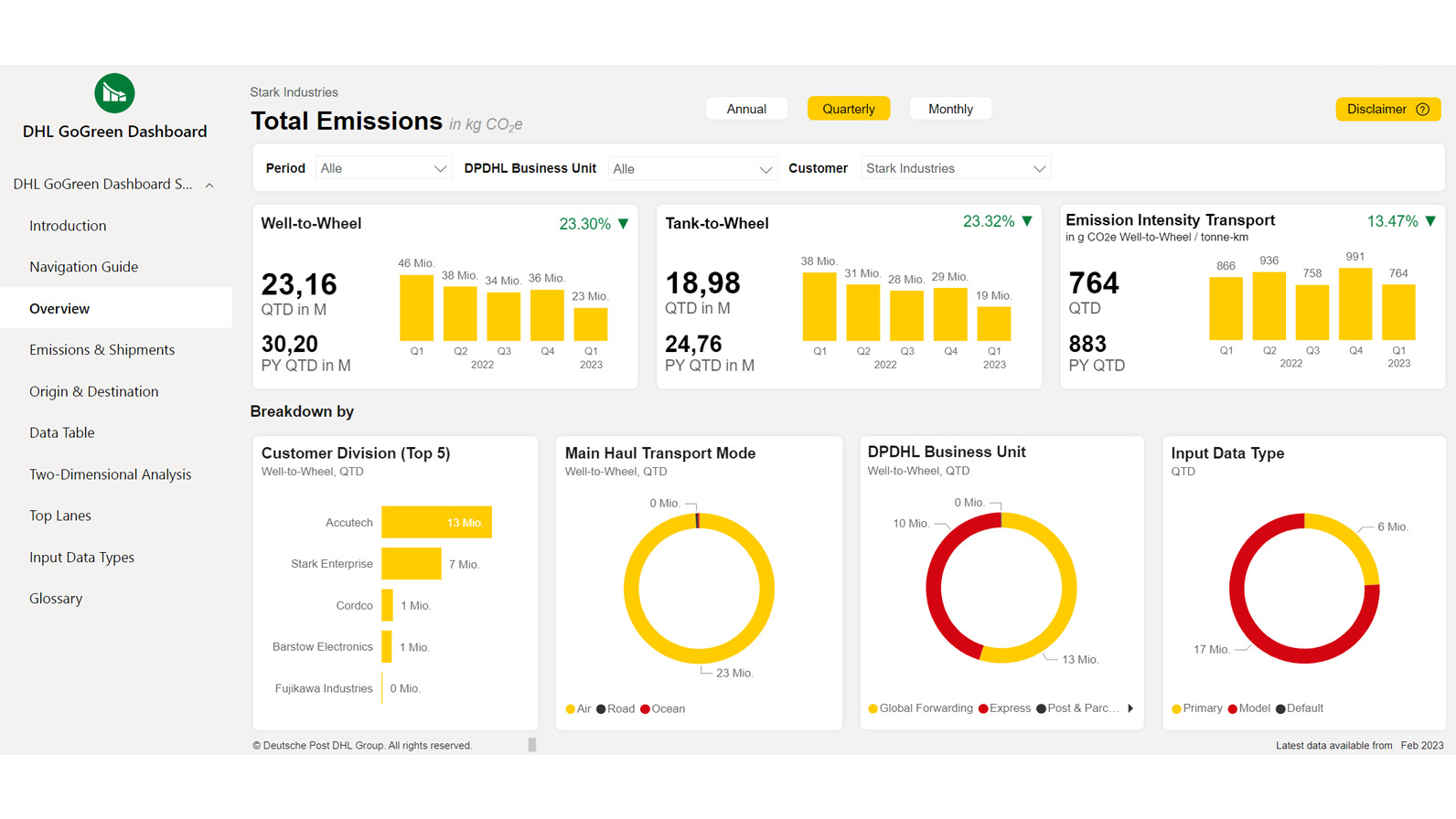Collapse the DHL GoGreen Dashboard sidebar section
The height and width of the screenshot is (819, 1456).
[x=209, y=186]
